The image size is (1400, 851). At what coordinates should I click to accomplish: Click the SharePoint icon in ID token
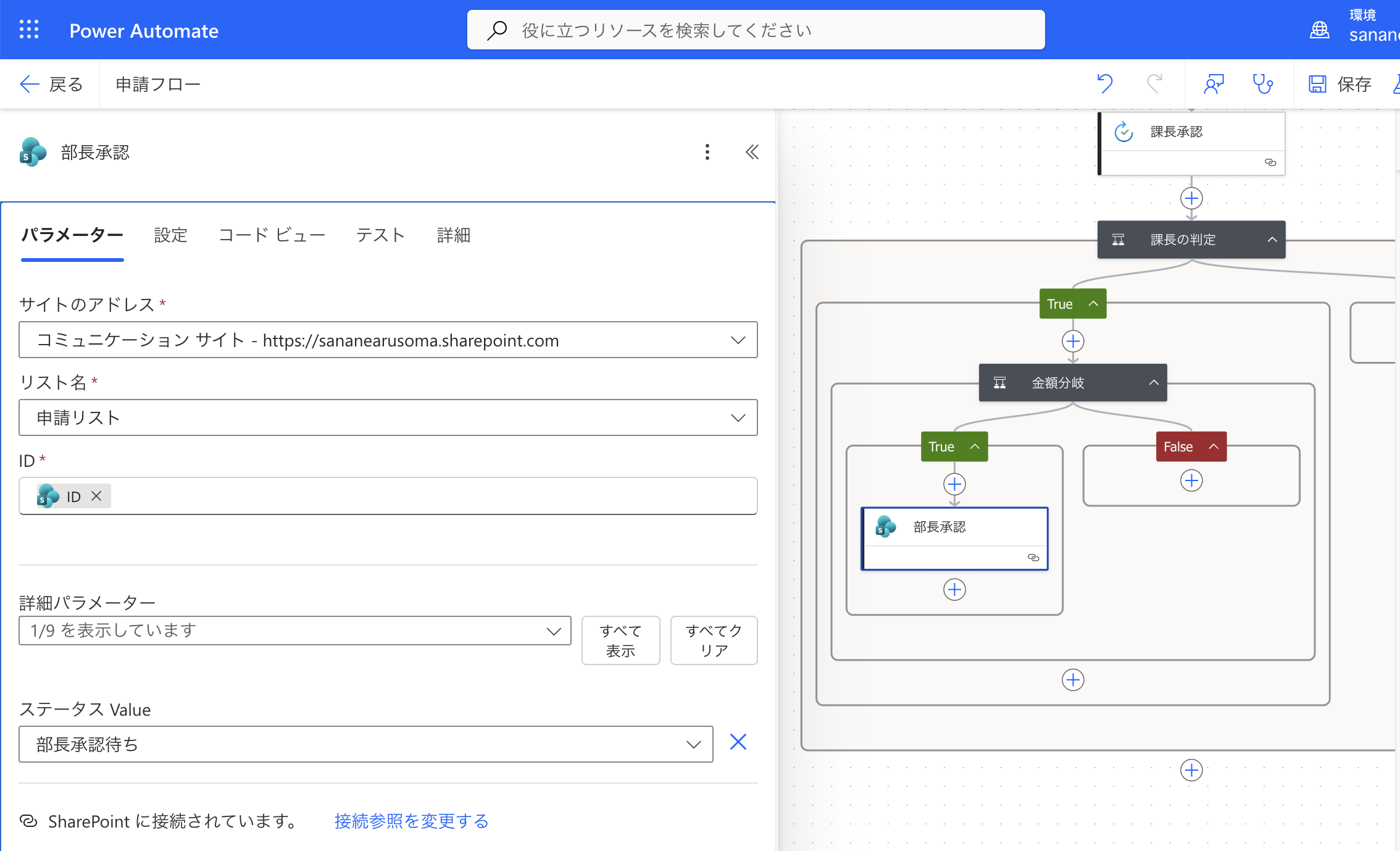point(48,496)
